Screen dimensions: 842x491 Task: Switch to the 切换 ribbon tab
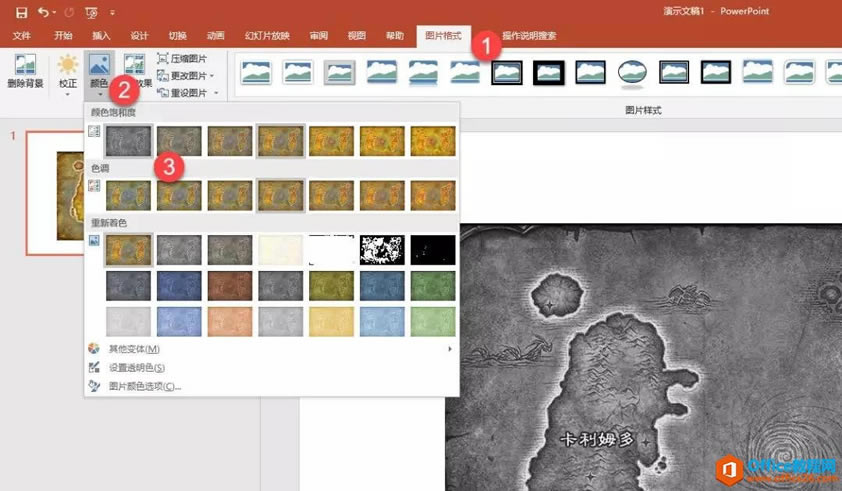tap(177, 35)
